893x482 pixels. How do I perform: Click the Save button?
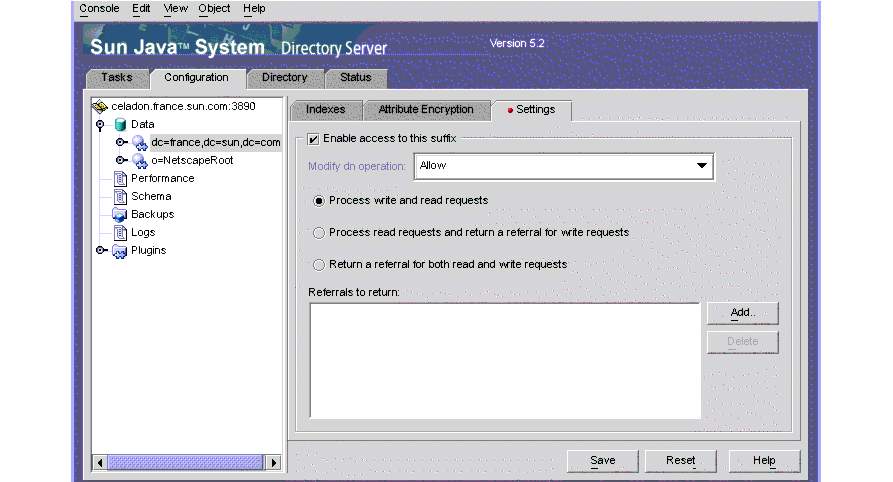(603, 461)
